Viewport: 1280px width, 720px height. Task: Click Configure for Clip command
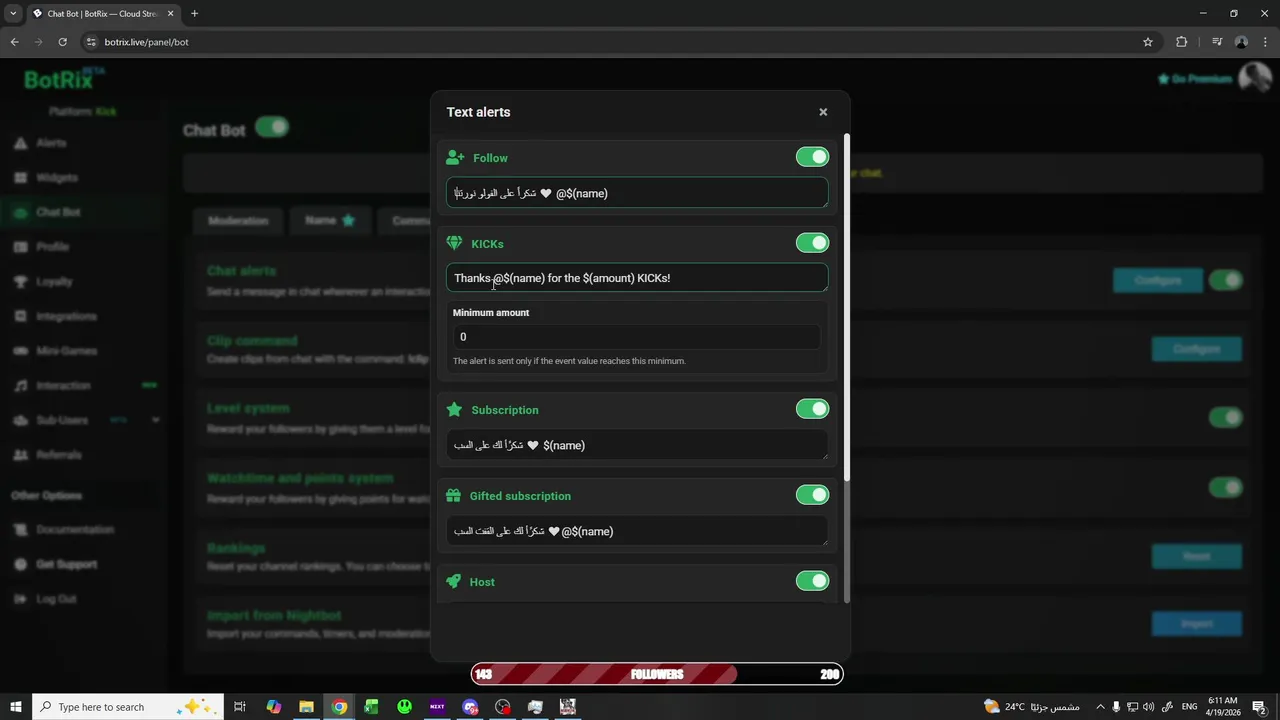(1196, 349)
